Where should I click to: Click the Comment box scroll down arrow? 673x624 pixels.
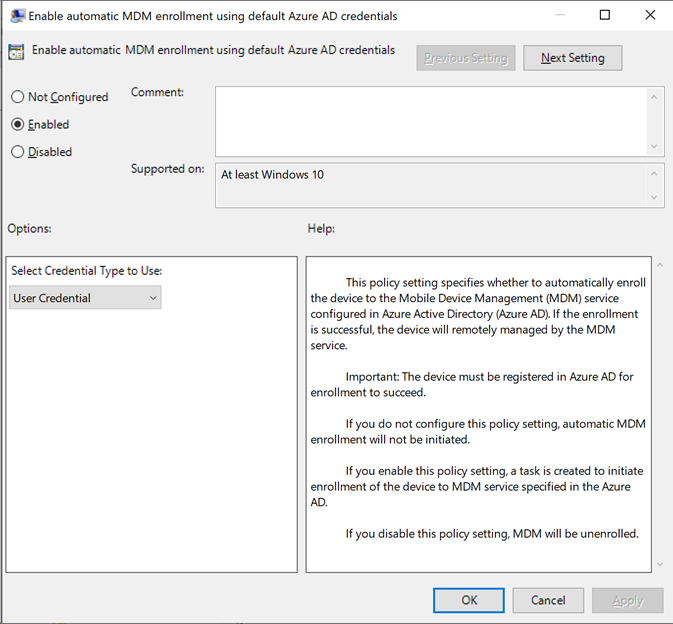[x=654, y=146]
